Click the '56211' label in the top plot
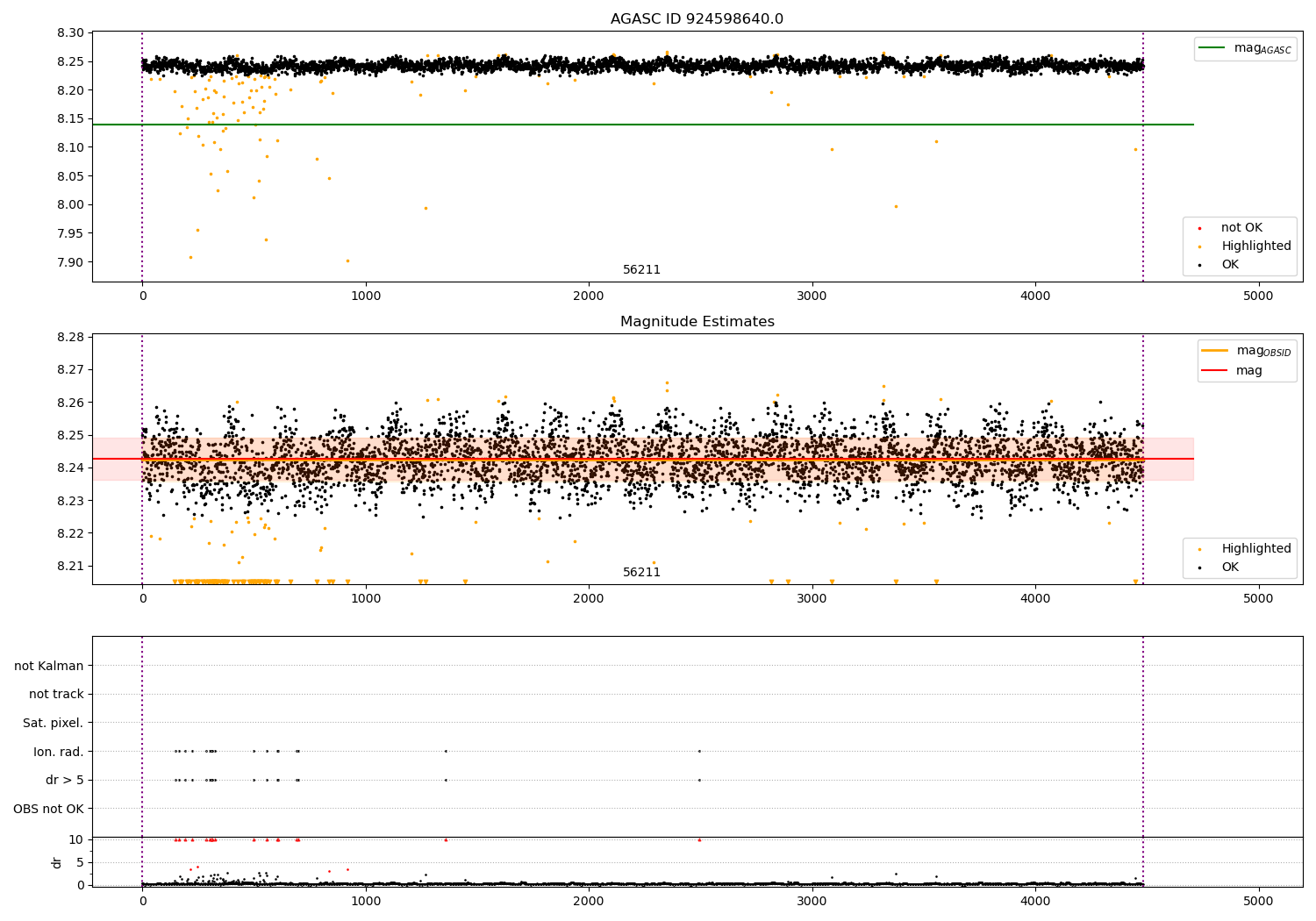This screenshot has width=1316, height=921. click(641, 270)
